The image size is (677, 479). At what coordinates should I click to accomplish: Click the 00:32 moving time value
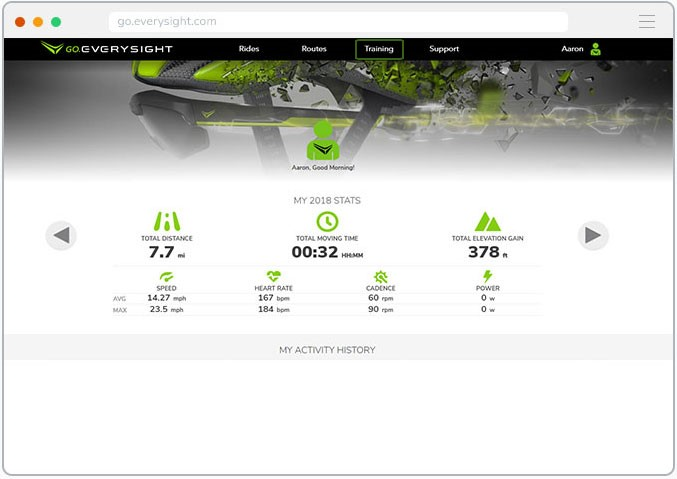point(327,252)
